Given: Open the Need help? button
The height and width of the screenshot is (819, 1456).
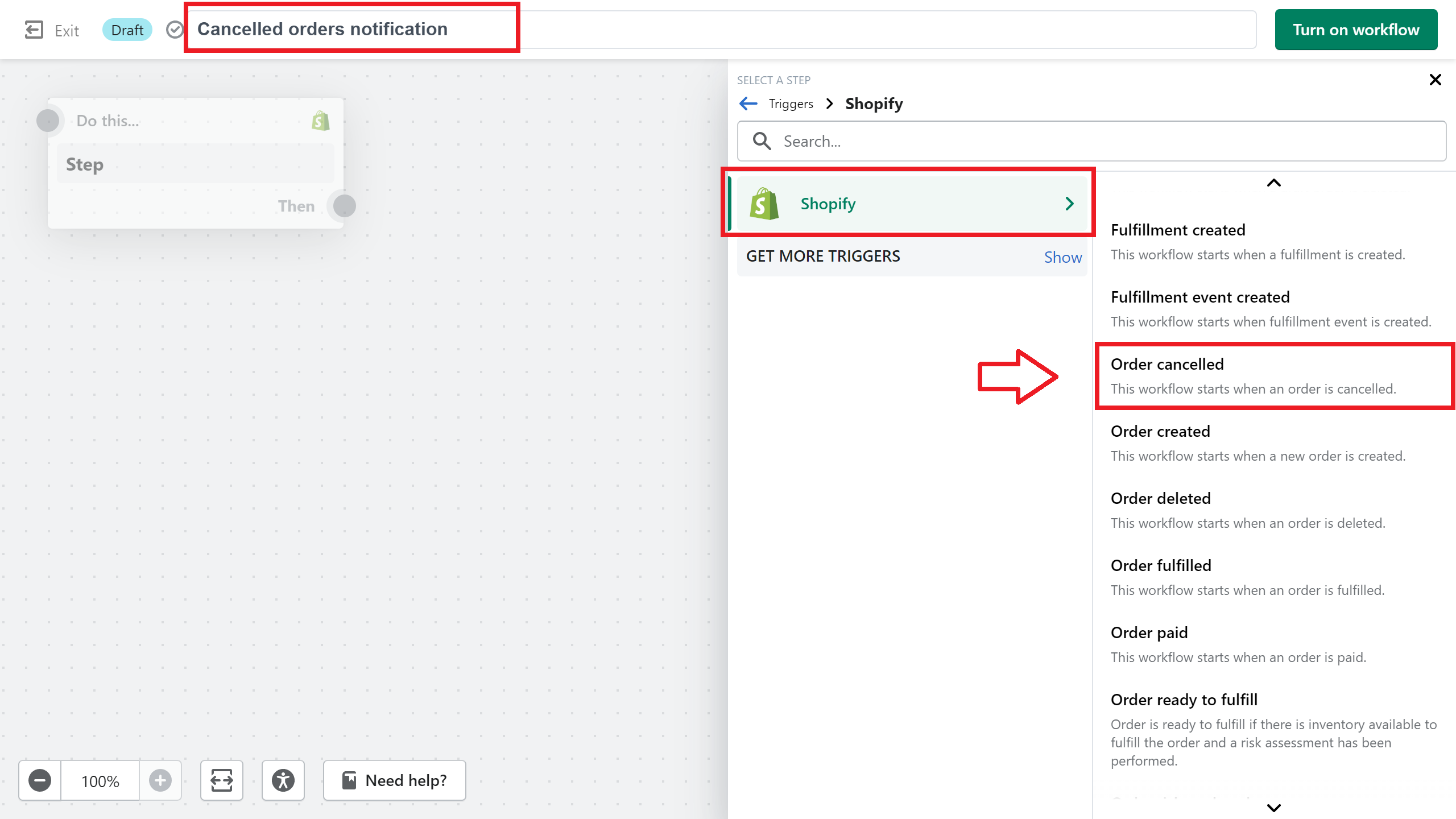Looking at the screenshot, I should click(x=395, y=780).
